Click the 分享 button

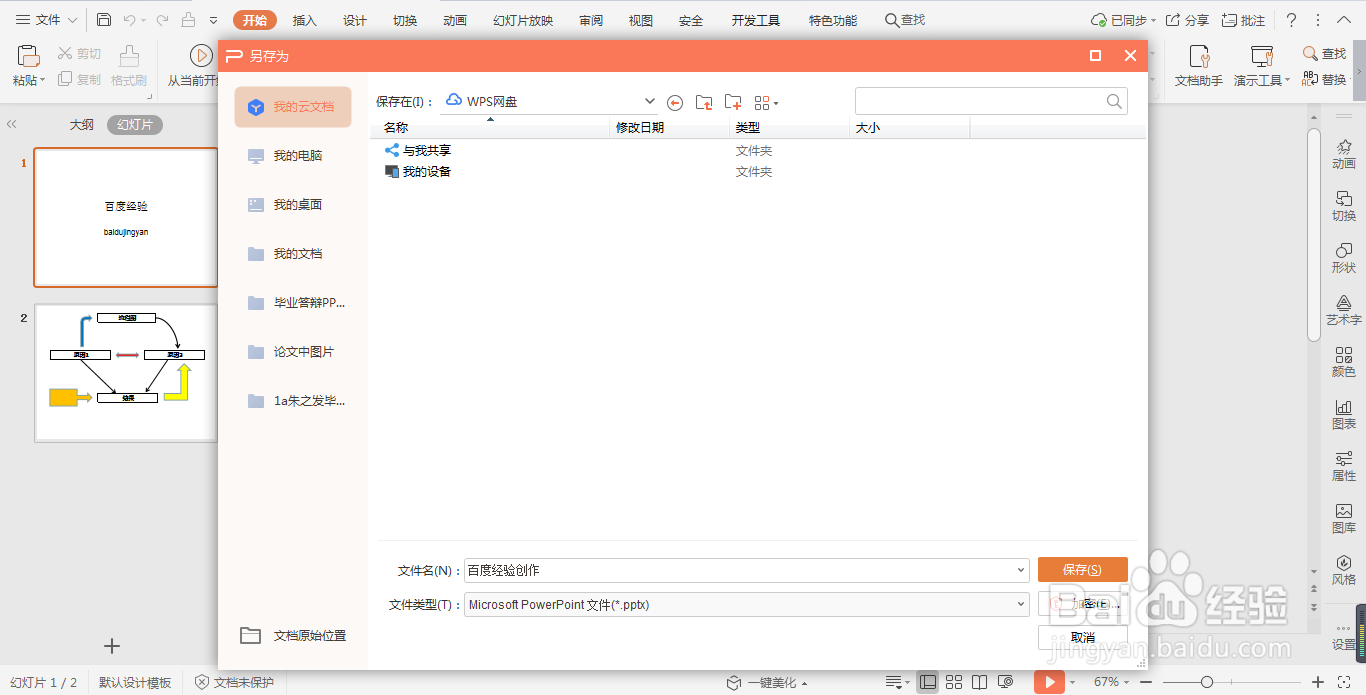(x=1188, y=20)
